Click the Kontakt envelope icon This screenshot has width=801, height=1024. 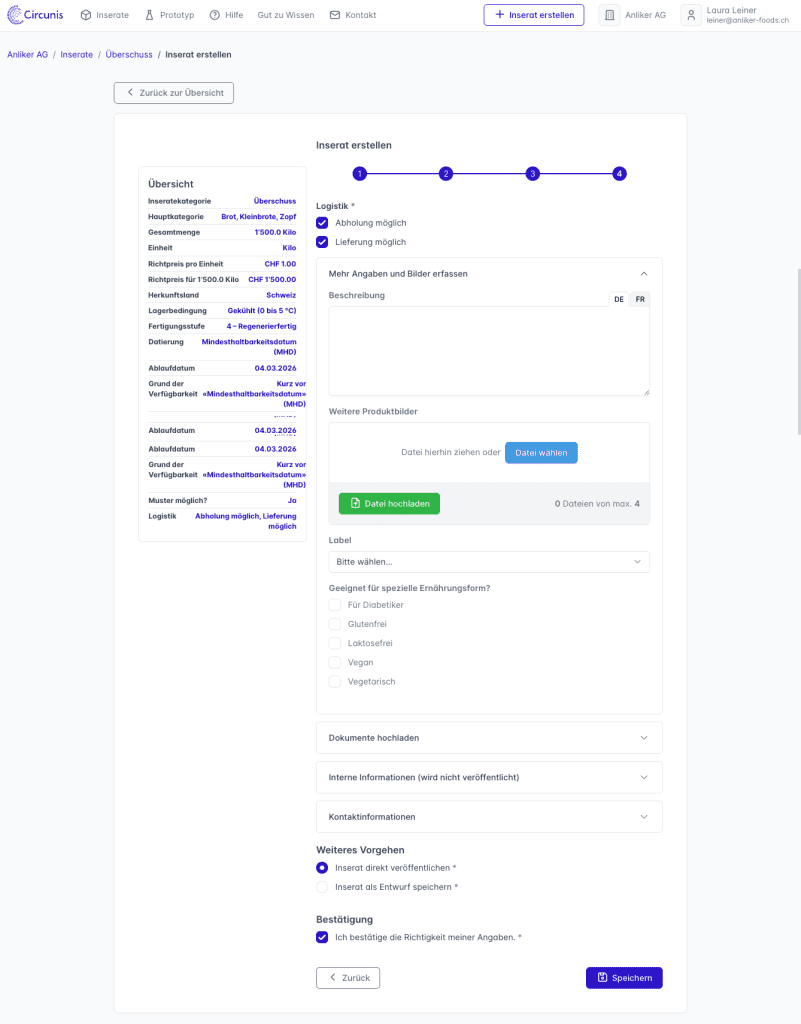click(334, 15)
